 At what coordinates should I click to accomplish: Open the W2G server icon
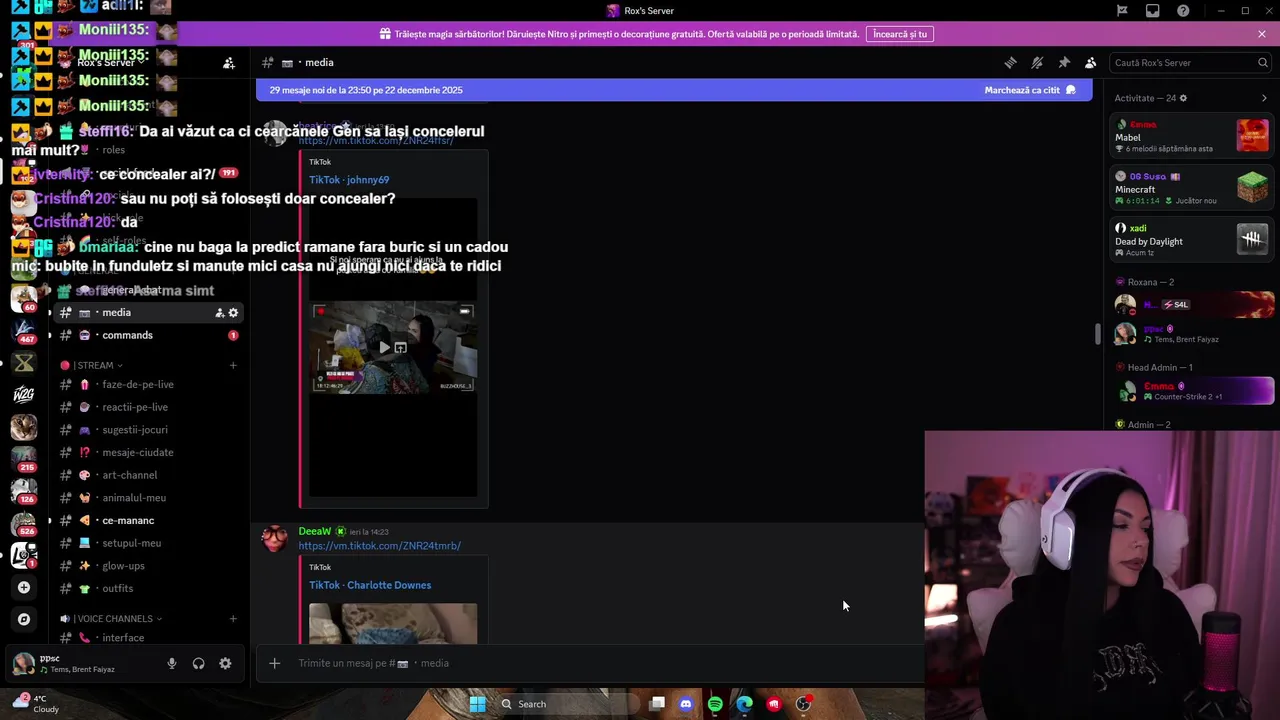24,395
